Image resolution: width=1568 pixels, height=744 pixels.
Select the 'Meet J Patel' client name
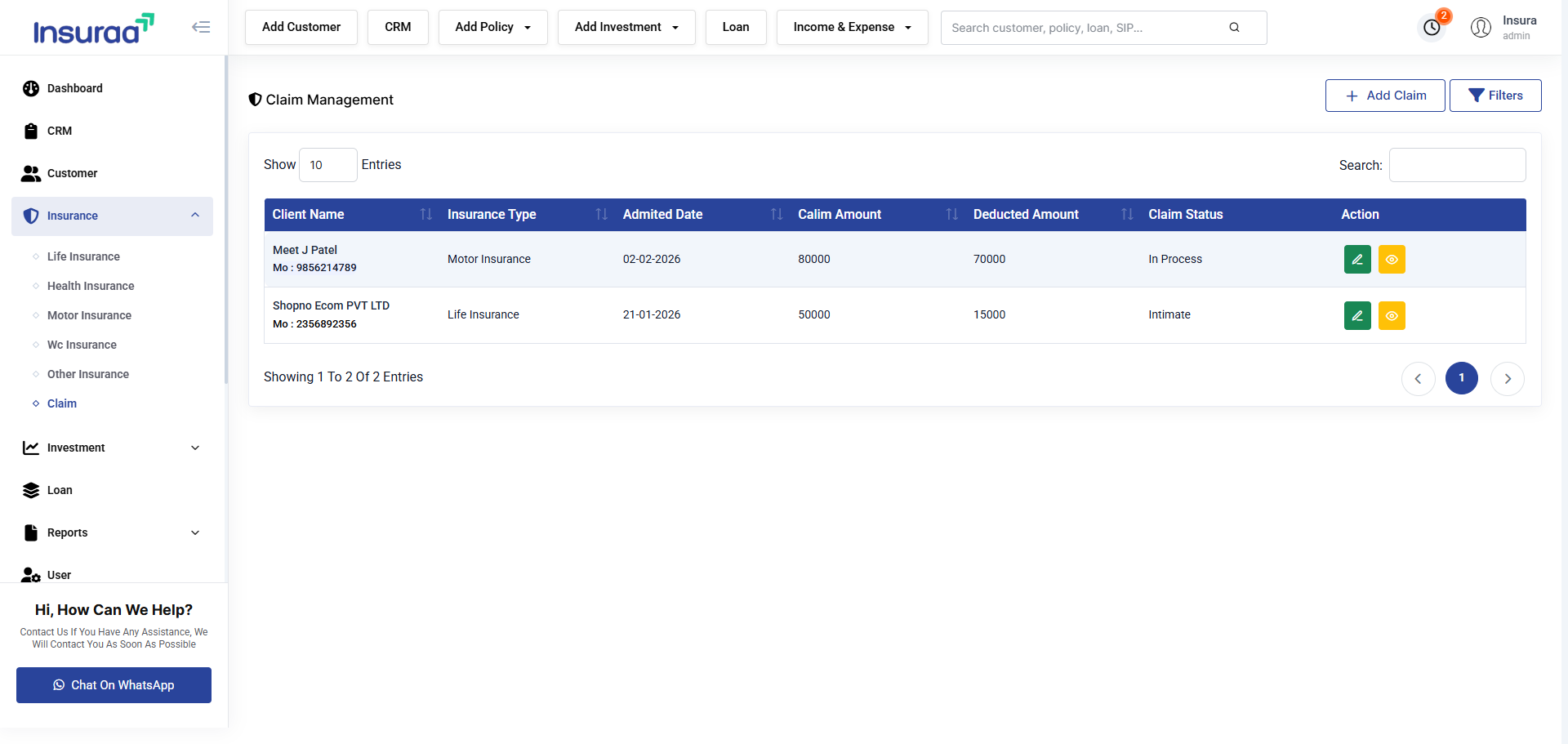coord(305,250)
